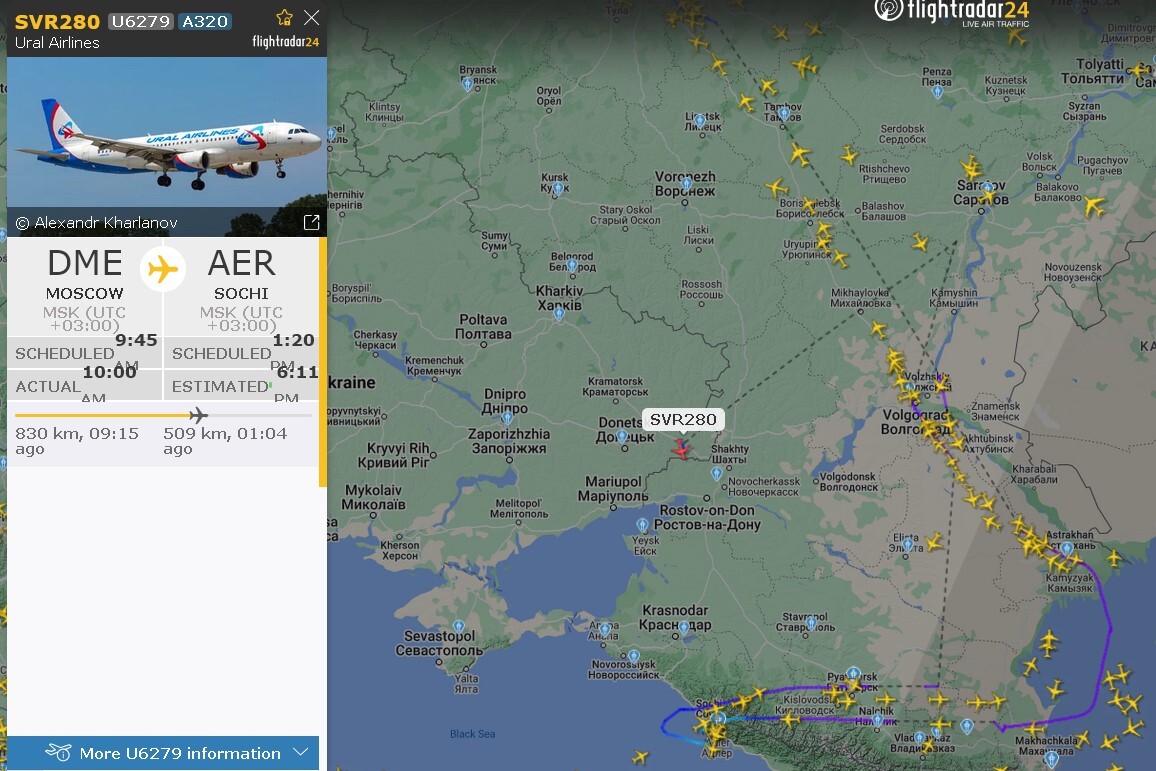Expand More U6279 information
Viewport: 1156px width, 771px height.
[163, 753]
